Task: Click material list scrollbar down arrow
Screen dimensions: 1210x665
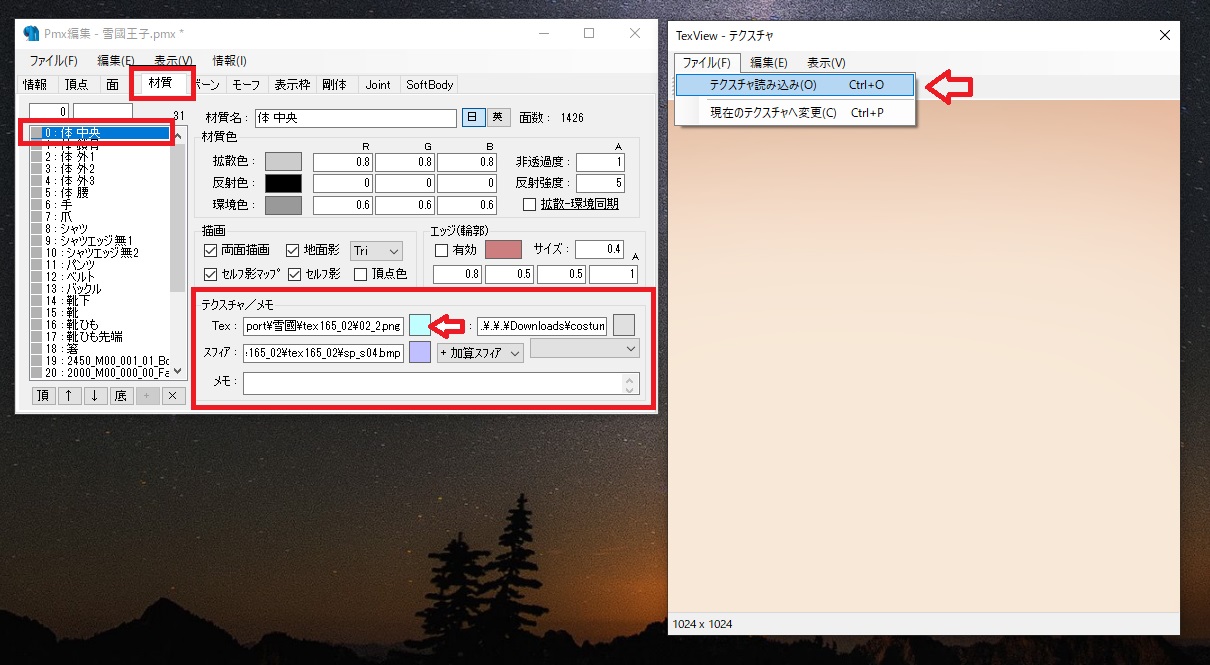Action: point(178,370)
